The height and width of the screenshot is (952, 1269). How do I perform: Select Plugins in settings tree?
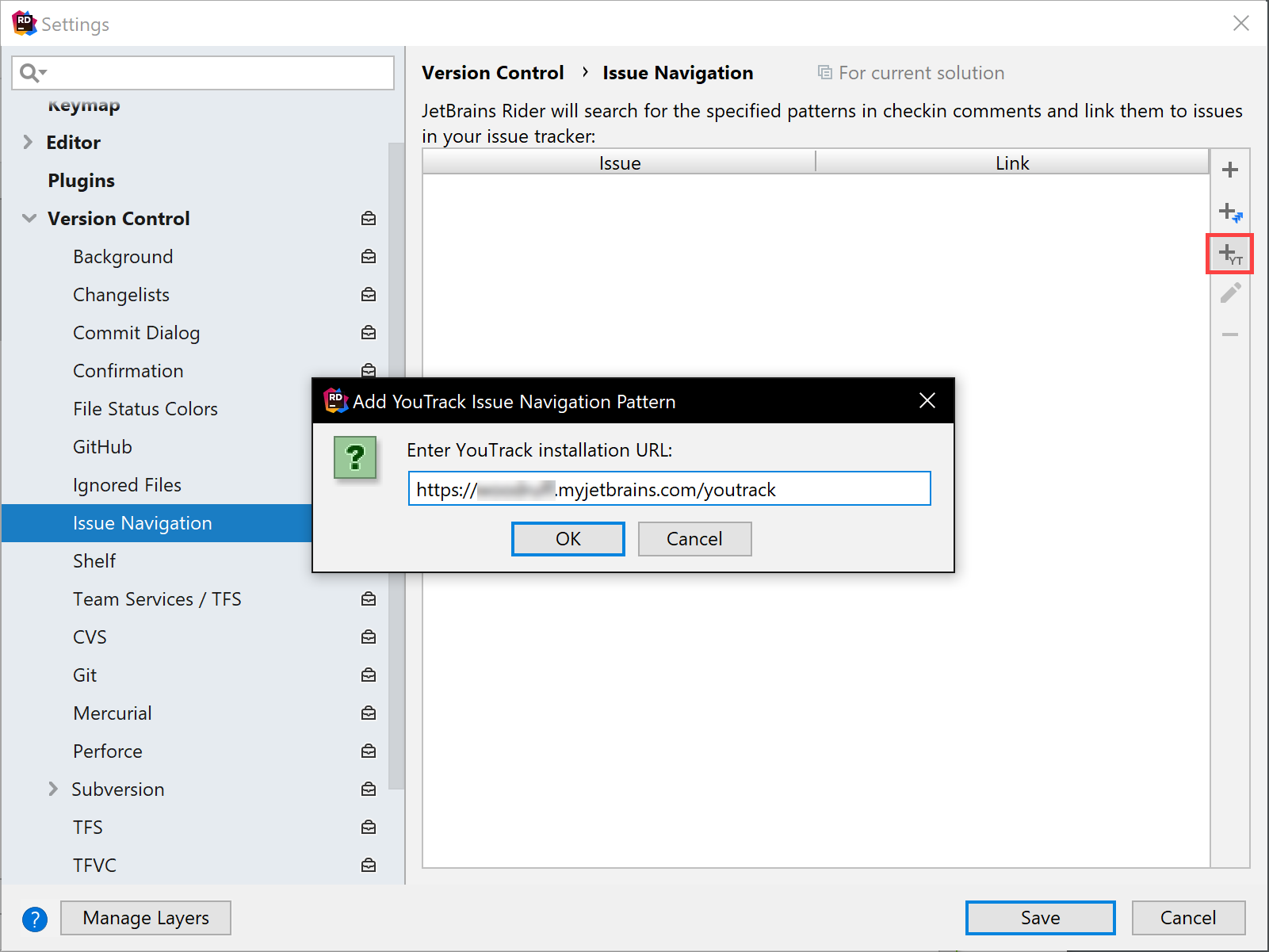pos(81,181)
